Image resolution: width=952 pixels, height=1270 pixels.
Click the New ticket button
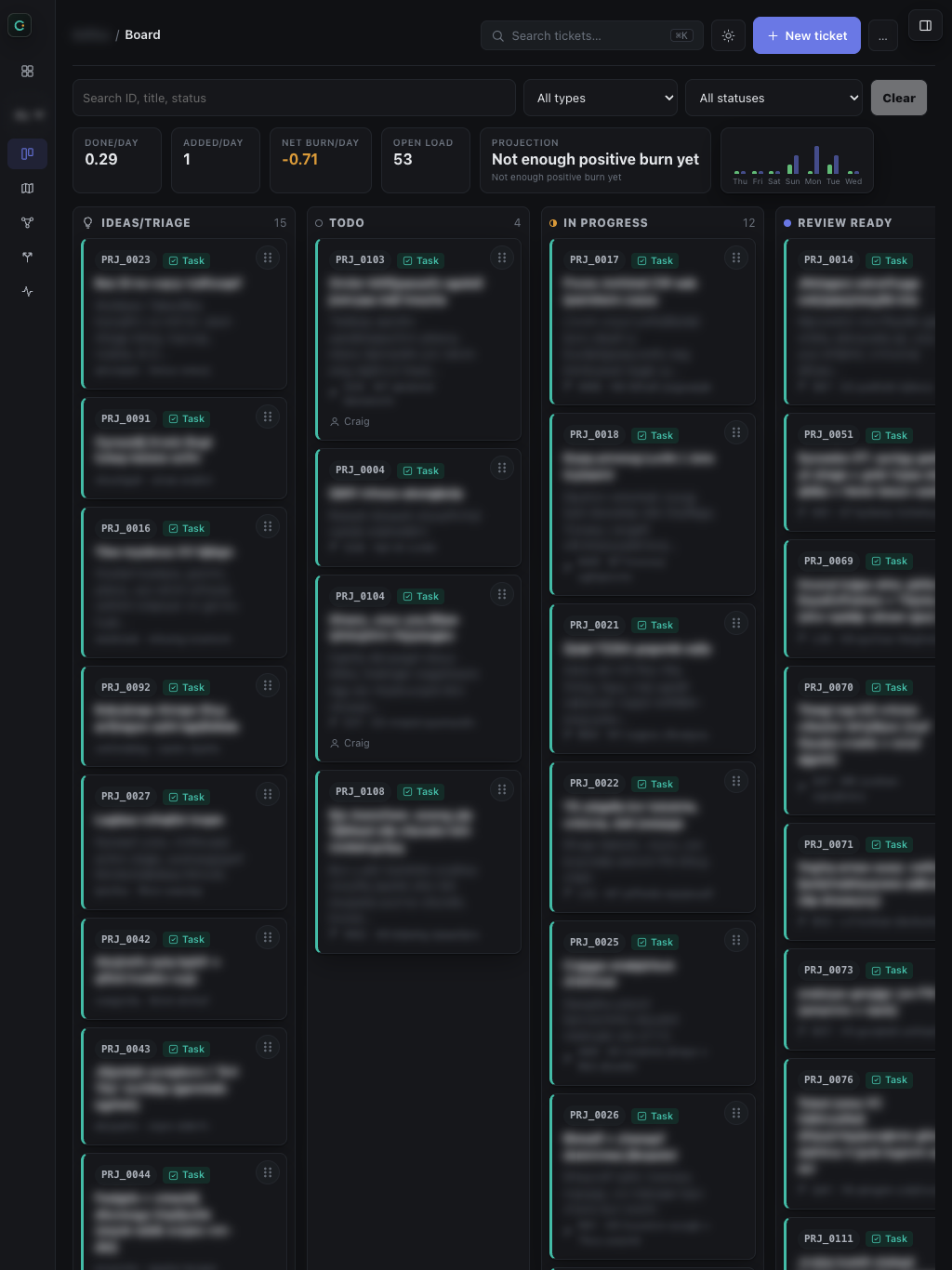coord(806,35)
